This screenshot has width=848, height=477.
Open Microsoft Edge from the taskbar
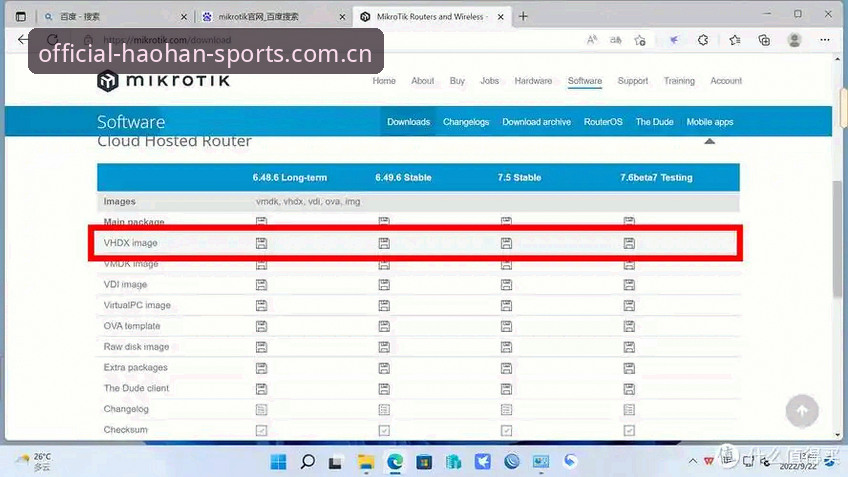pyautogui.click(x=395, y=461)
